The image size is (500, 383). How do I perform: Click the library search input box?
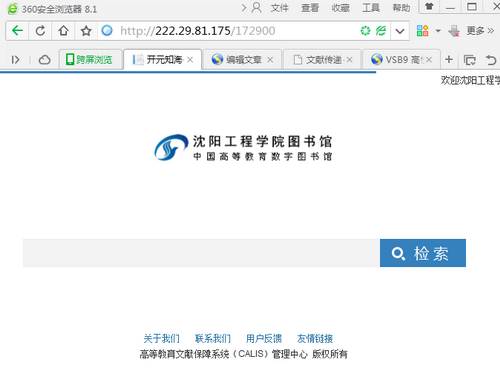click(201, 253)
